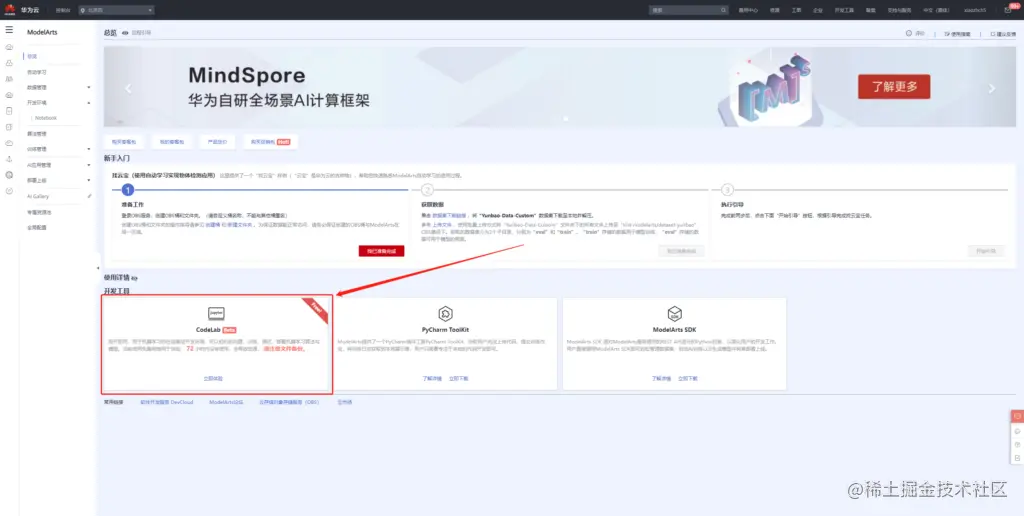
Task: Open the OBS object storage footer link
Action: (x=289, y=402)
